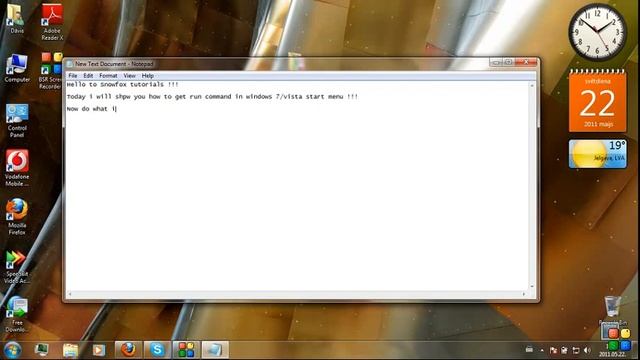Select the Notepad taskbar button
This screenshot has height=360, width=640.
(x=215, y=350)
